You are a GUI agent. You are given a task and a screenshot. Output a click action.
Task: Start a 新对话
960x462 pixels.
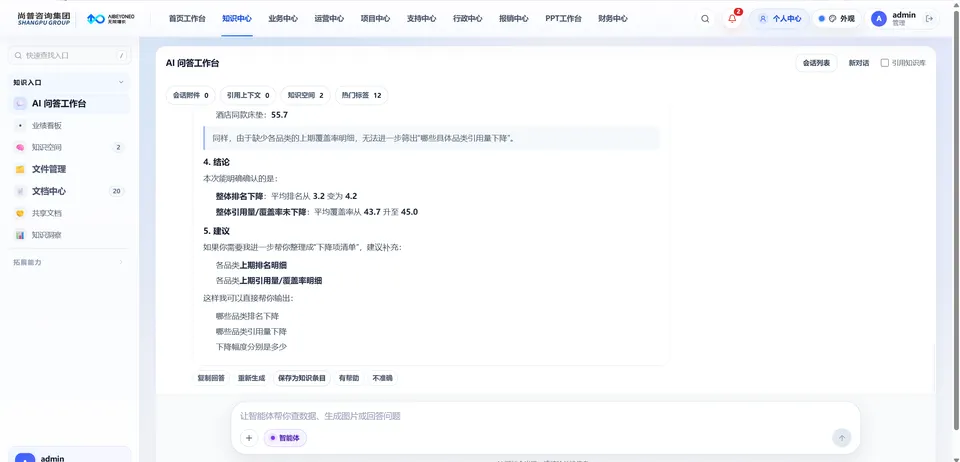[858, 63]
